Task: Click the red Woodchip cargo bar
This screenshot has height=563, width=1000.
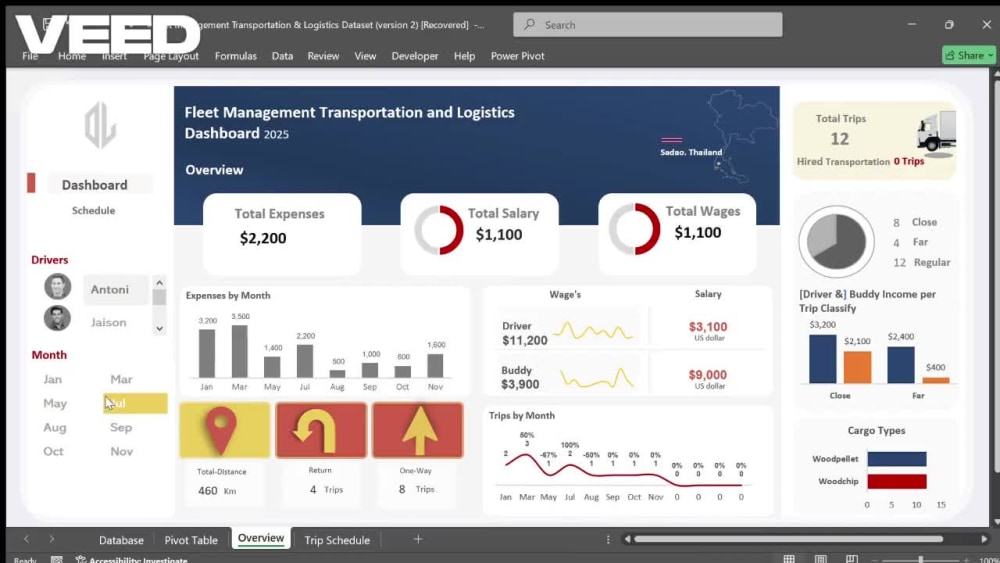Action: pos(897,481)
